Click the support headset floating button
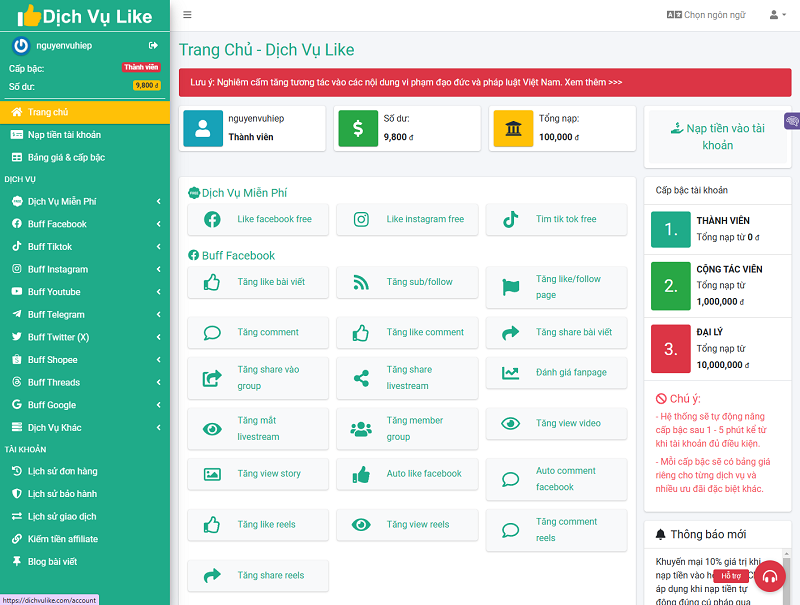Viewport: 800px width, 605px height. pyautogui.click(x=769, y=576)
